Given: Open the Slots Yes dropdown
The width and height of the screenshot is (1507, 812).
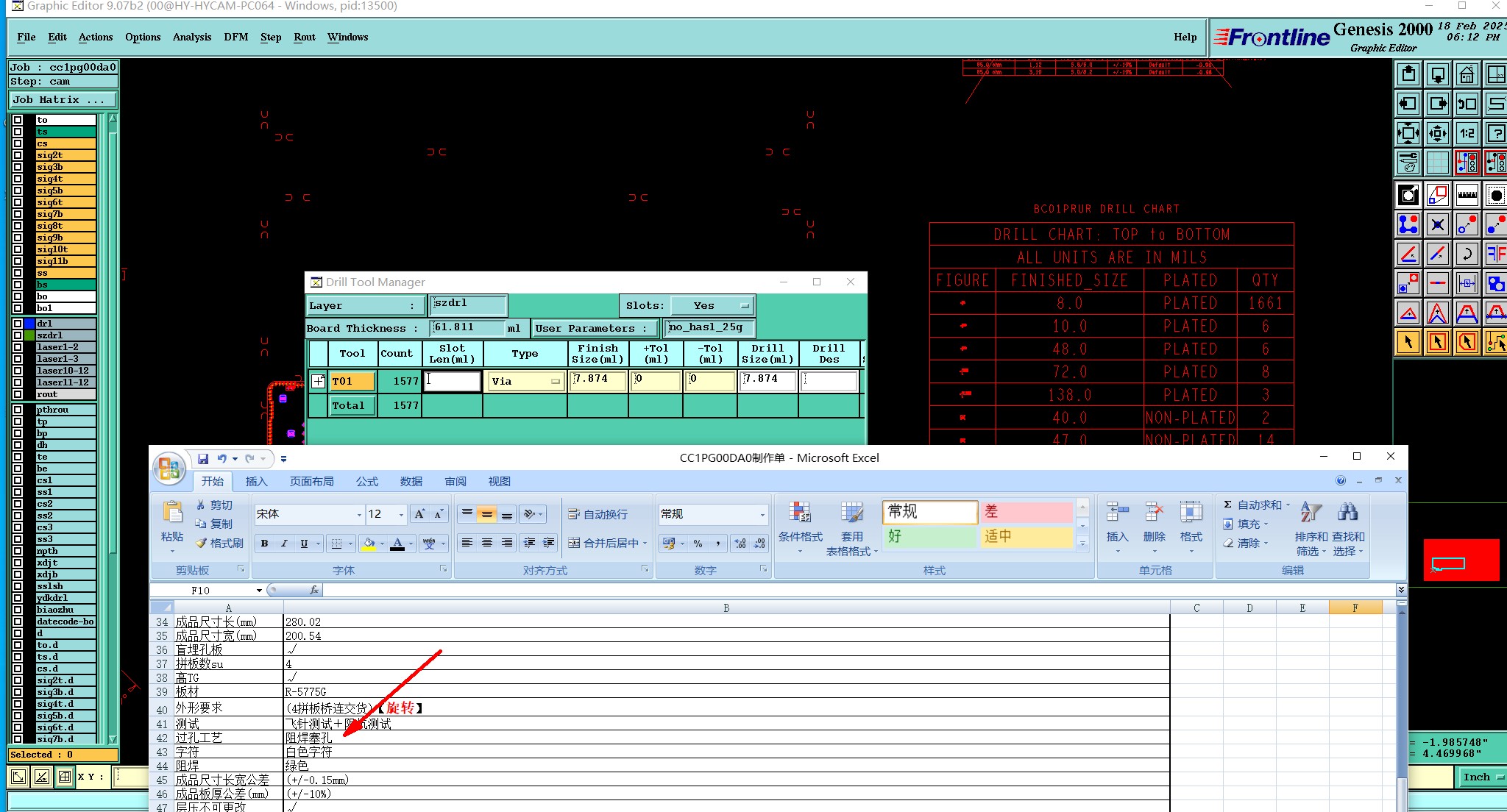Looking at the screenshot, I should [712, 305].
